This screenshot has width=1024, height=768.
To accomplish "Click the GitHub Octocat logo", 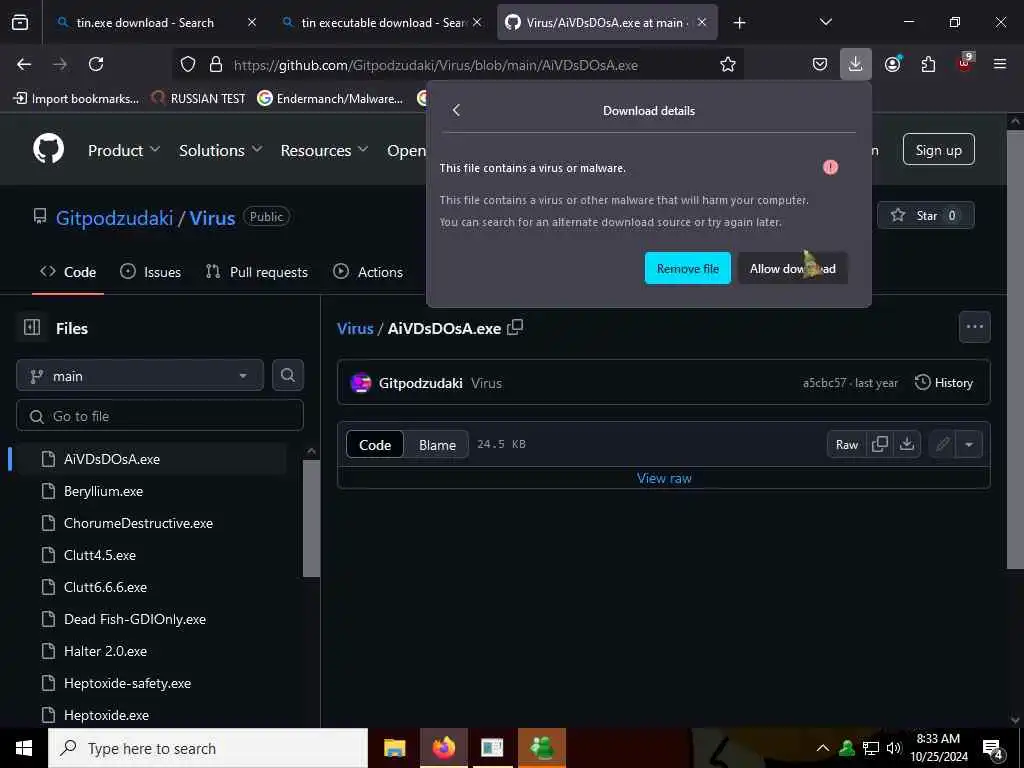I will pyautogui.click(x=48, y=148).
